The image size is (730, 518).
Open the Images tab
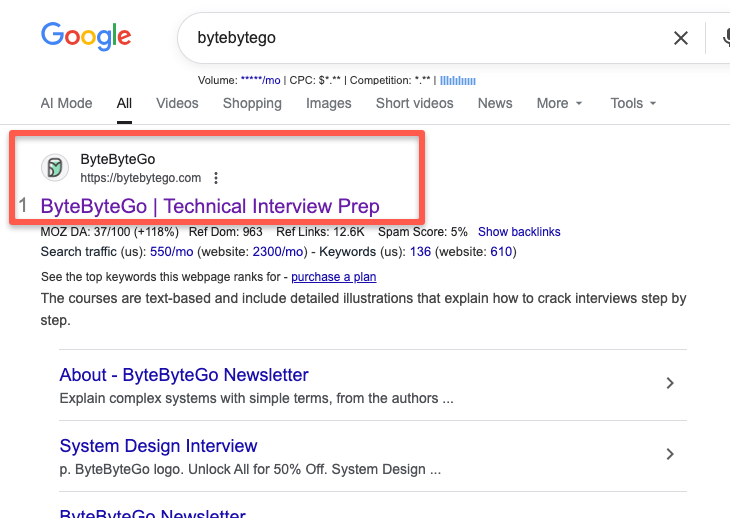tap(328, 103)
